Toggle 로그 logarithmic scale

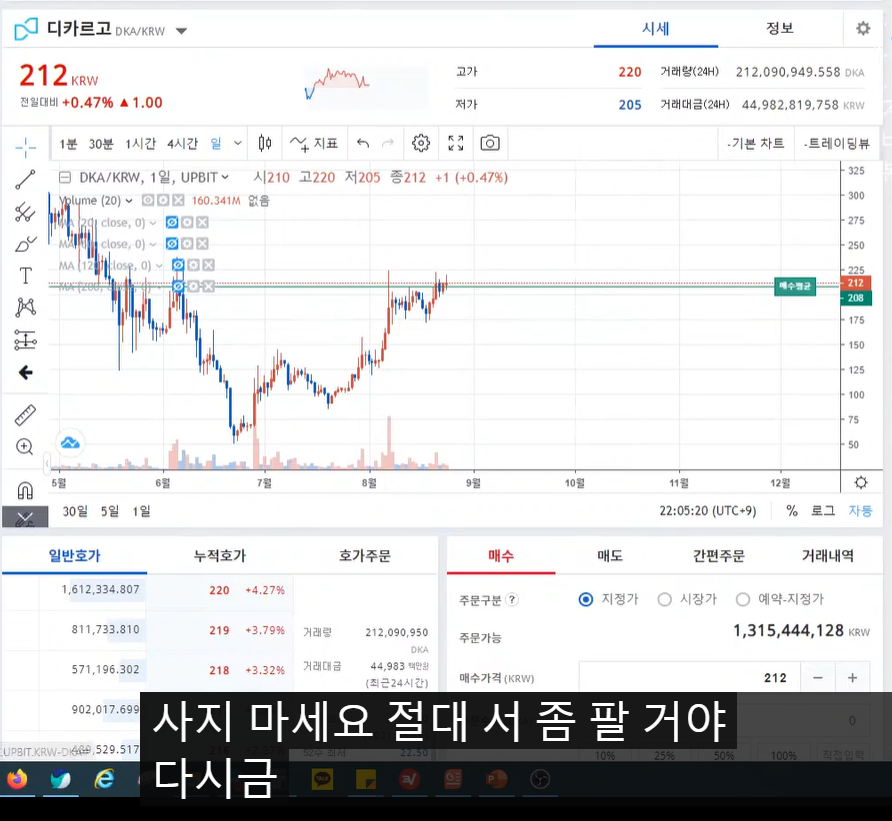coord(823,511)
